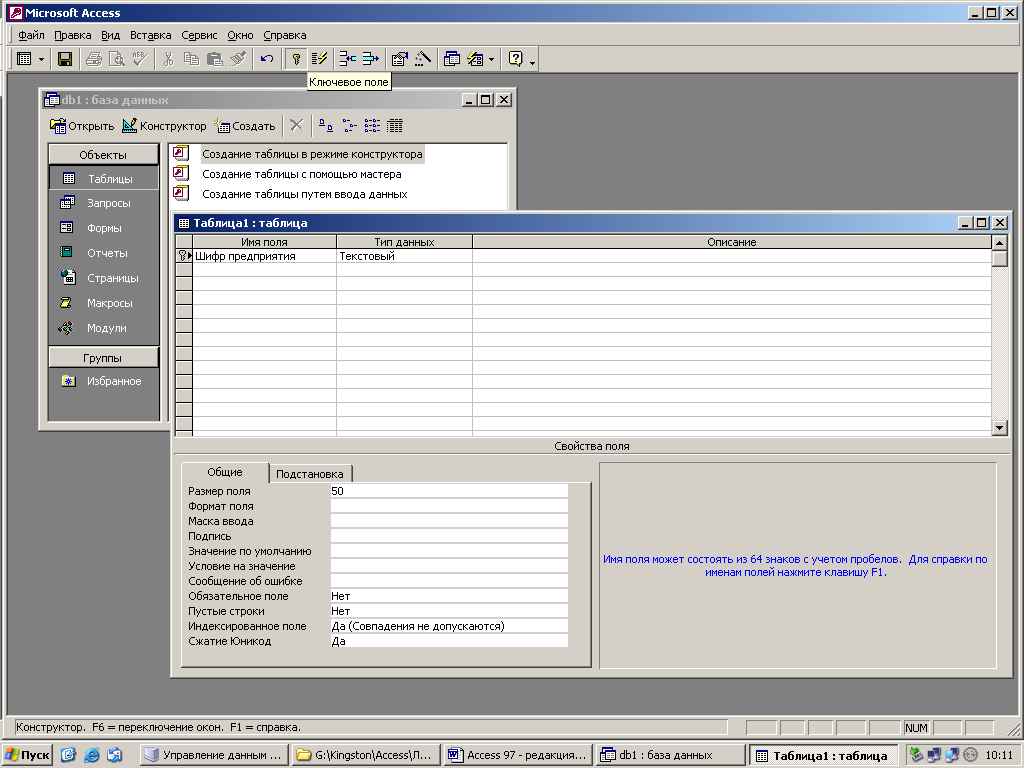Expand the View mode dropdown arrow
Image resolution: width=1024 pixels, height=768 pixels.
point(41,60)
